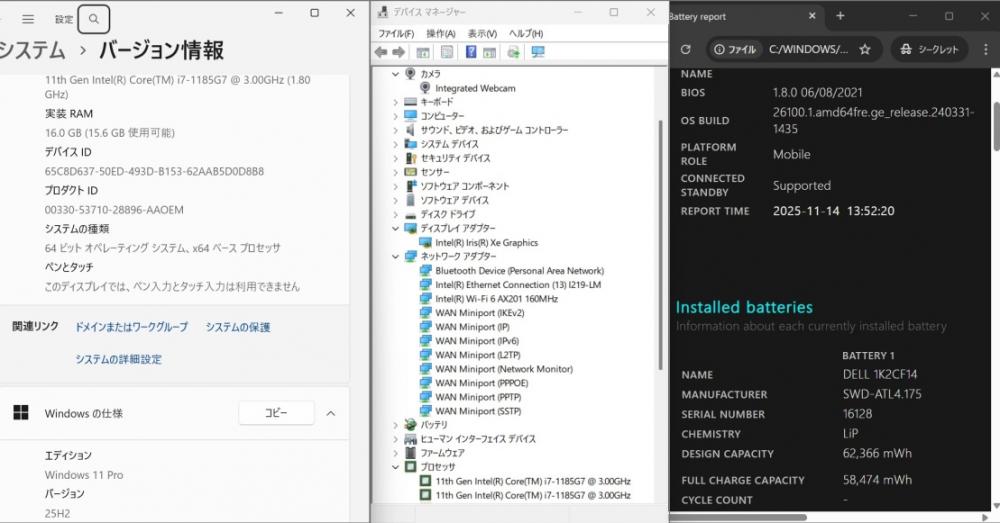The image size is (1000, 523).
Task: Click the ヒューマン インターフェイス デバイス icon
Action: 410,439
